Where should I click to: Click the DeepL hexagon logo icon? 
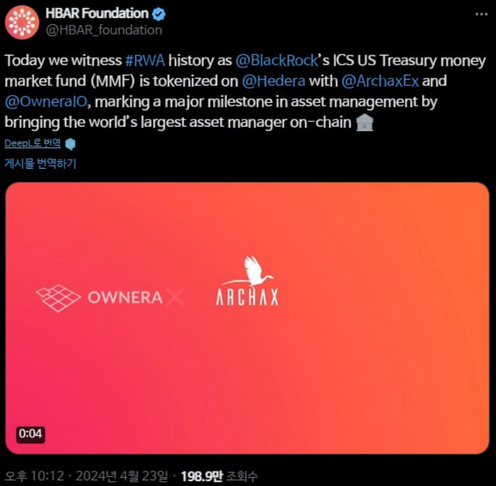pos(70,144)
